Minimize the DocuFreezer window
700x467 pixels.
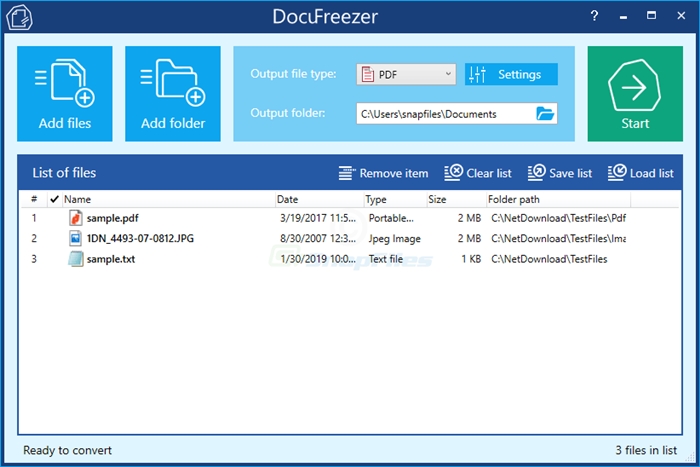623,17
